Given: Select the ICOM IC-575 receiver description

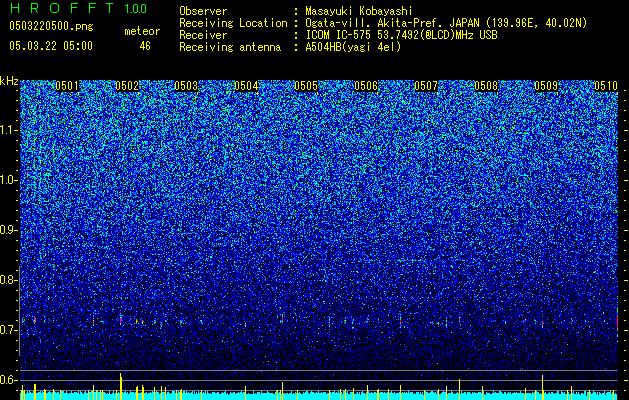Looking at the screenshot, I should pos(402,35).
